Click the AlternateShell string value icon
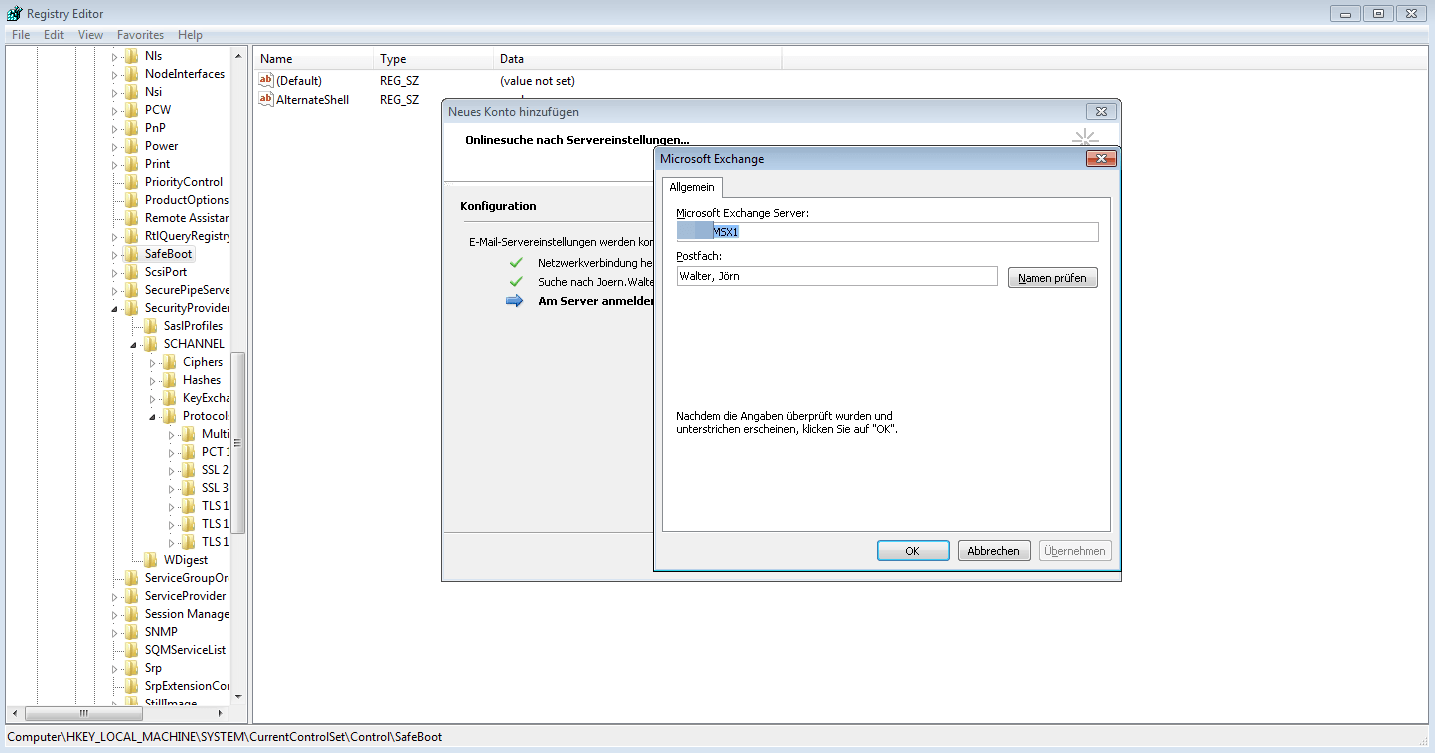 point(266,99)
